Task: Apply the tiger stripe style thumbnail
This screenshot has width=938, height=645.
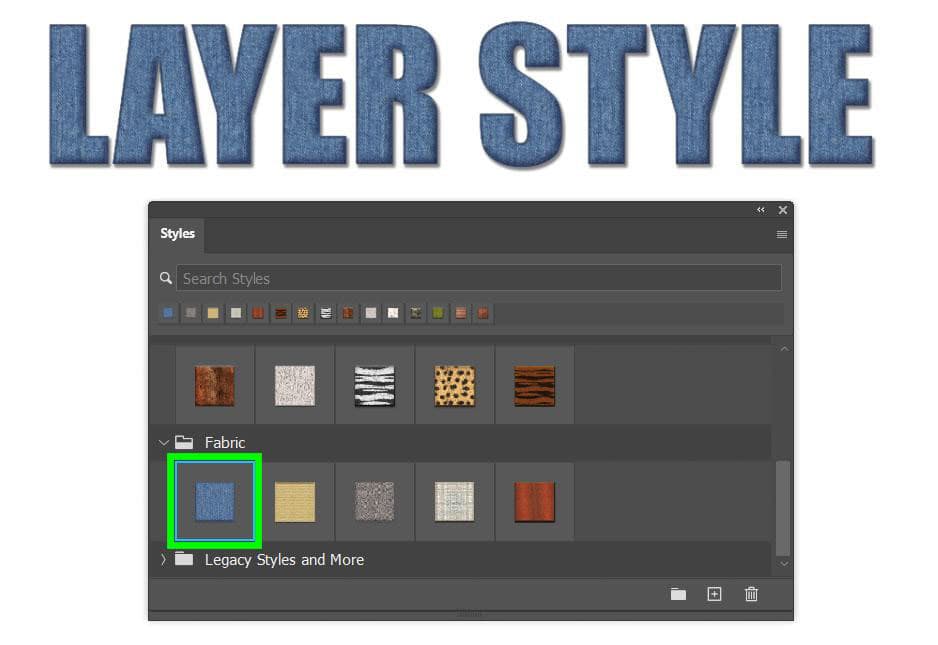Action: pos(535,385)
